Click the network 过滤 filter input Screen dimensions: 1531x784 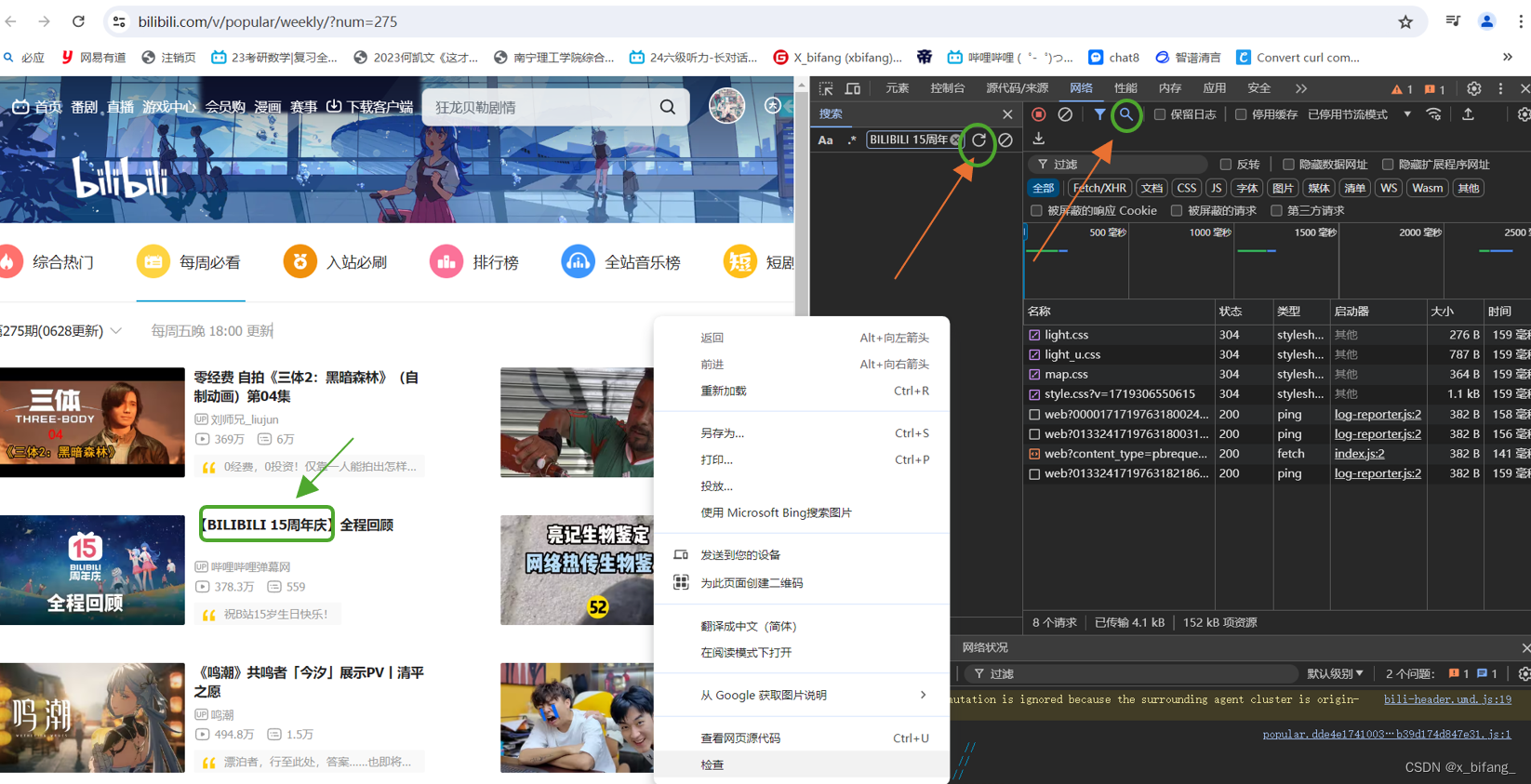1120,165
